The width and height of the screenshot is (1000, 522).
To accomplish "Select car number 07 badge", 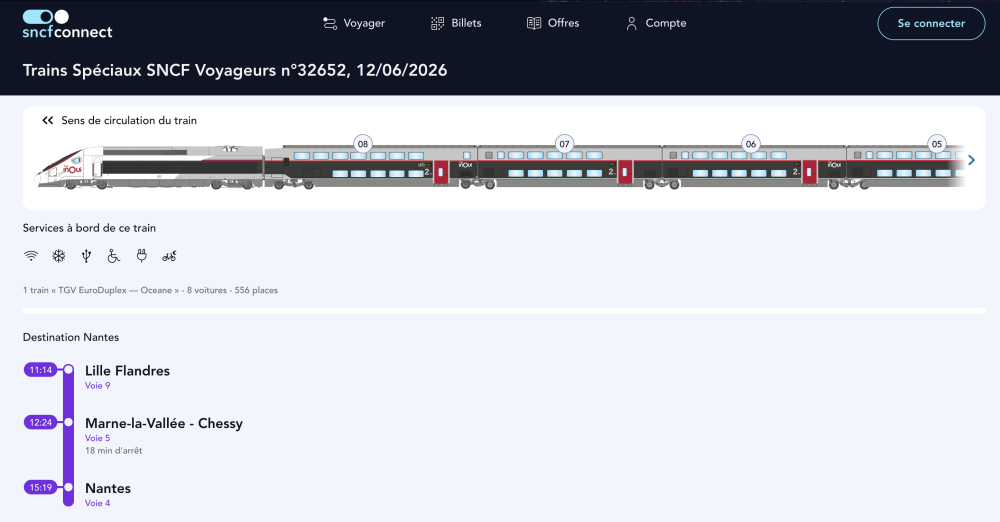I will (564, 144).
